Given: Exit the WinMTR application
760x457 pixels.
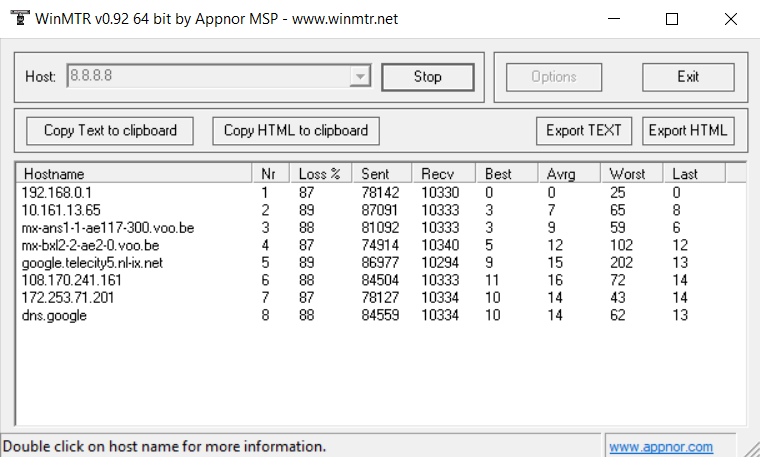Looking at the screenshot, I should [x=688, y=77].
